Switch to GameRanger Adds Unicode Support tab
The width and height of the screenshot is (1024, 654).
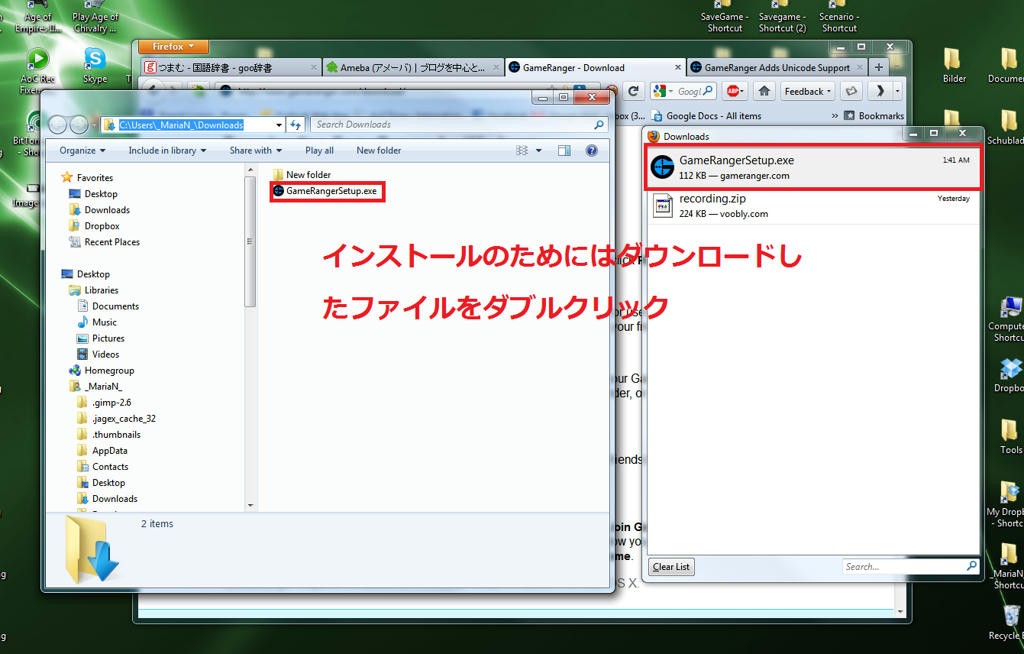pyautogui.click(x=776, y=67)
